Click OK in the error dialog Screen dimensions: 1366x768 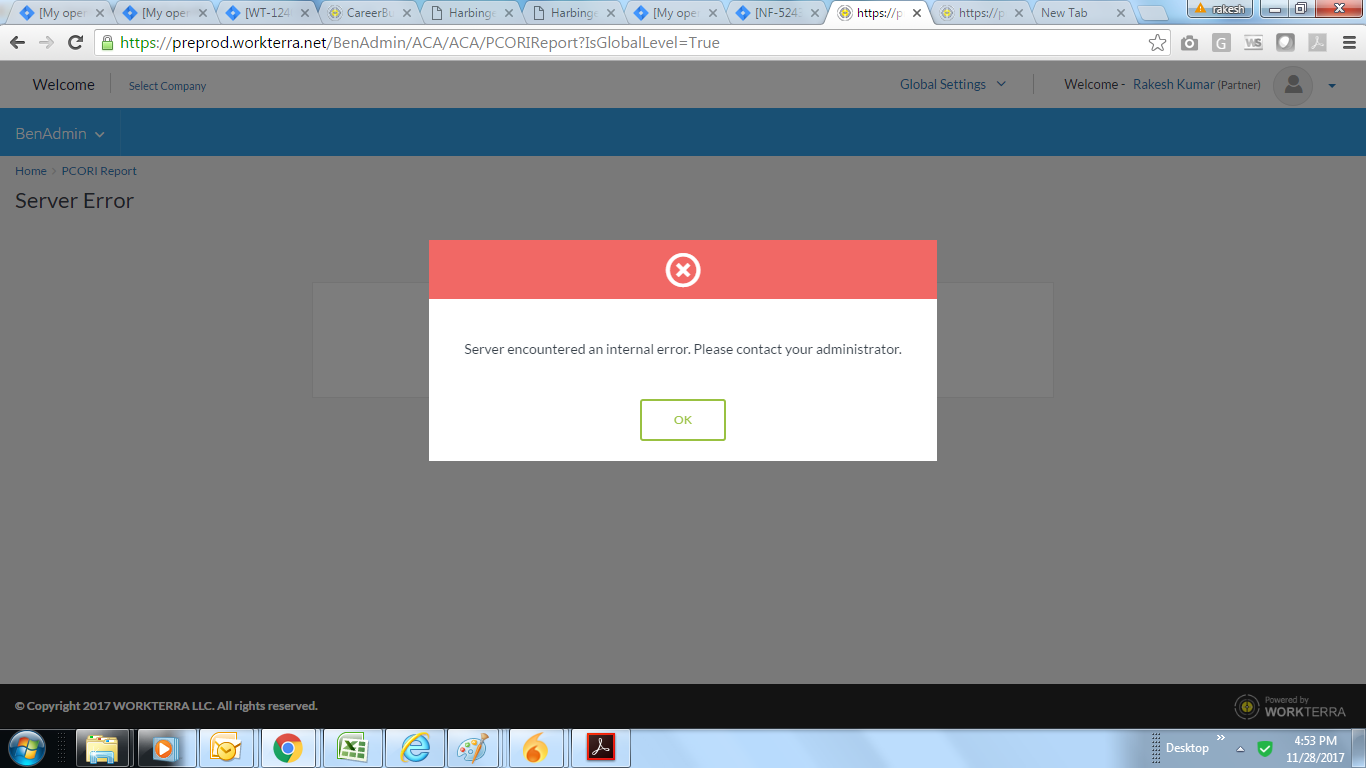pyautogui.click(x=682, y=420)
